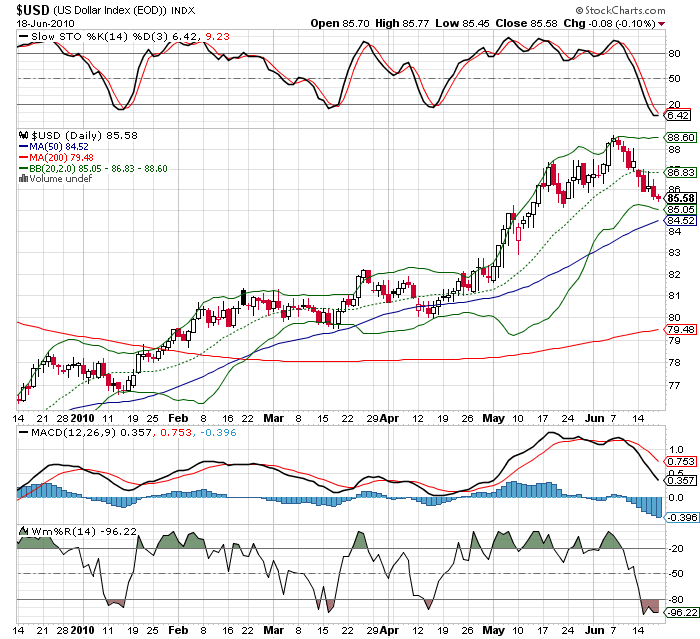The width and height of the screenshot is (700, 639).
Task: Click the $USD (Daily) candlestick legend icon
Action: tap(24, 135)
